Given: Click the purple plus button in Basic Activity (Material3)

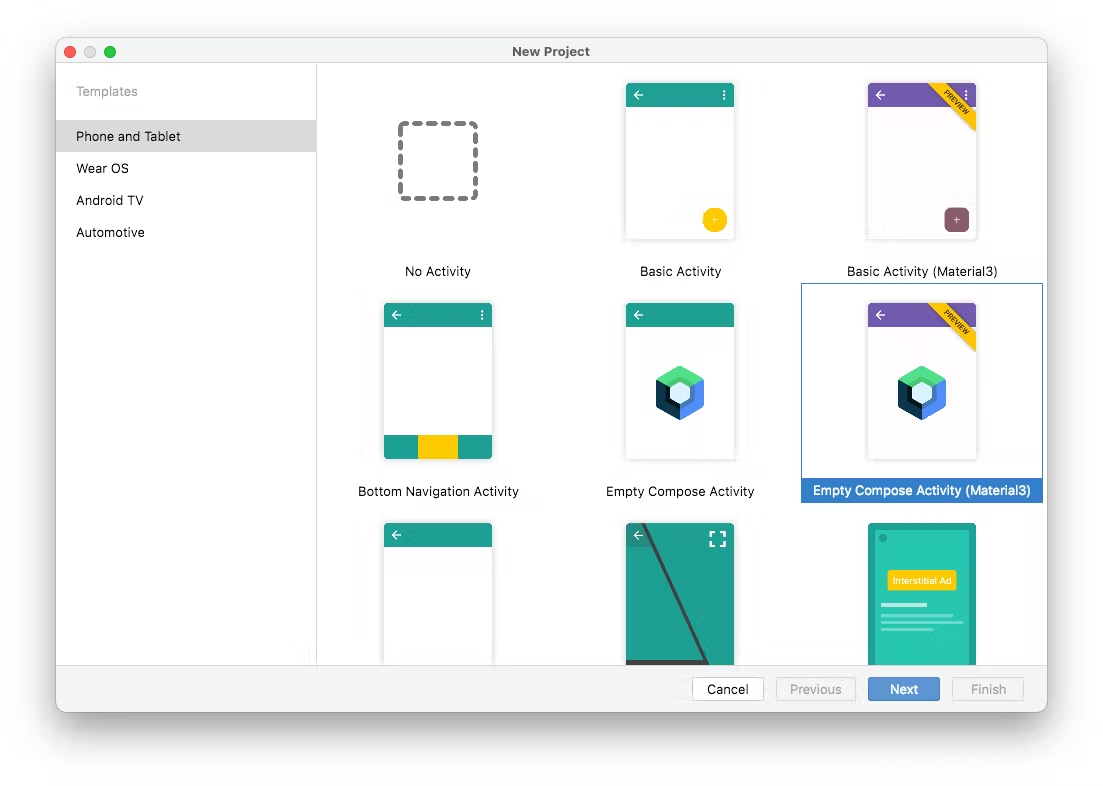Looking at the screenshot, I should pyautogui.click(x=957, y=220).
